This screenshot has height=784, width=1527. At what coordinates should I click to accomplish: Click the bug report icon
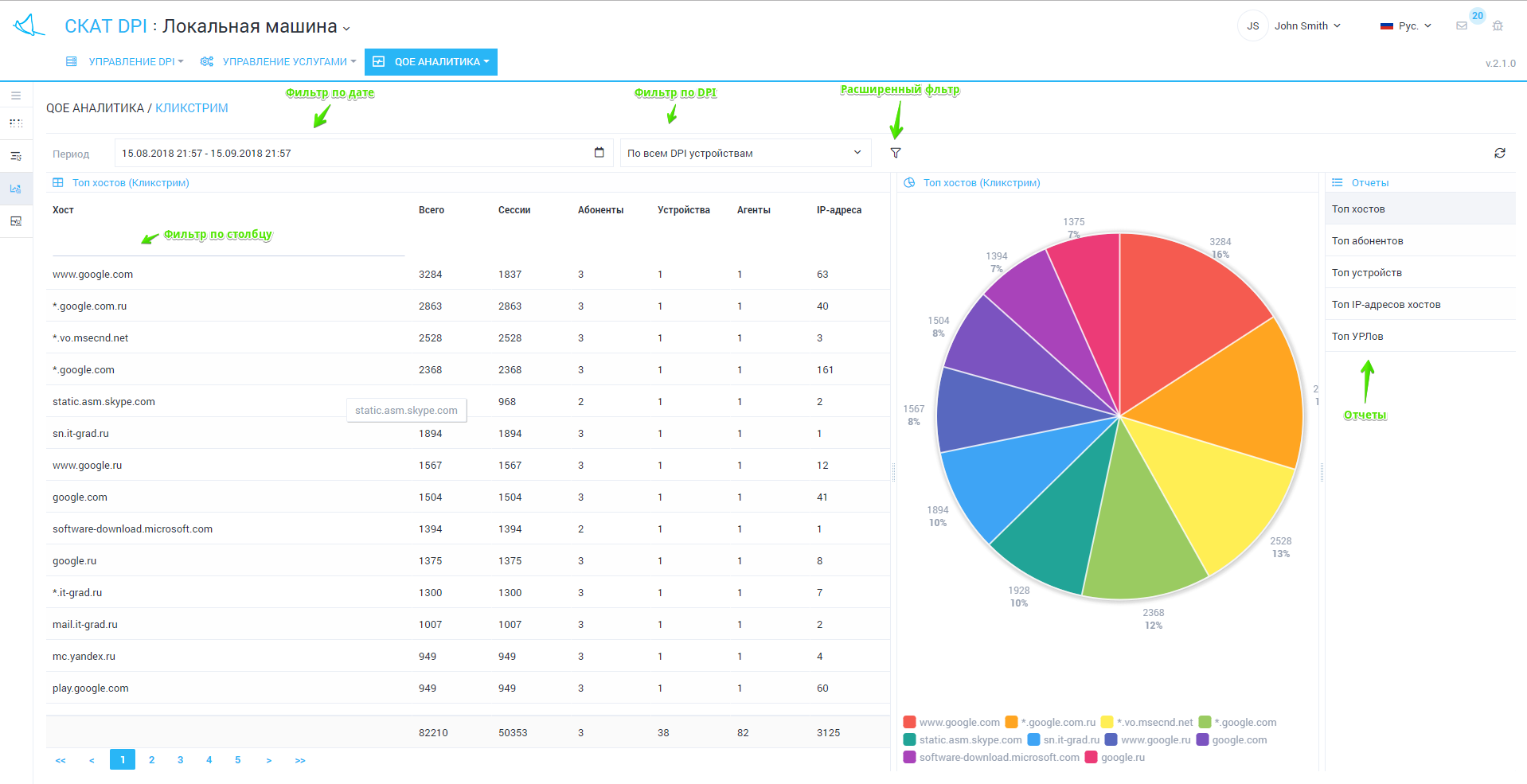[x=1498, y=26]
